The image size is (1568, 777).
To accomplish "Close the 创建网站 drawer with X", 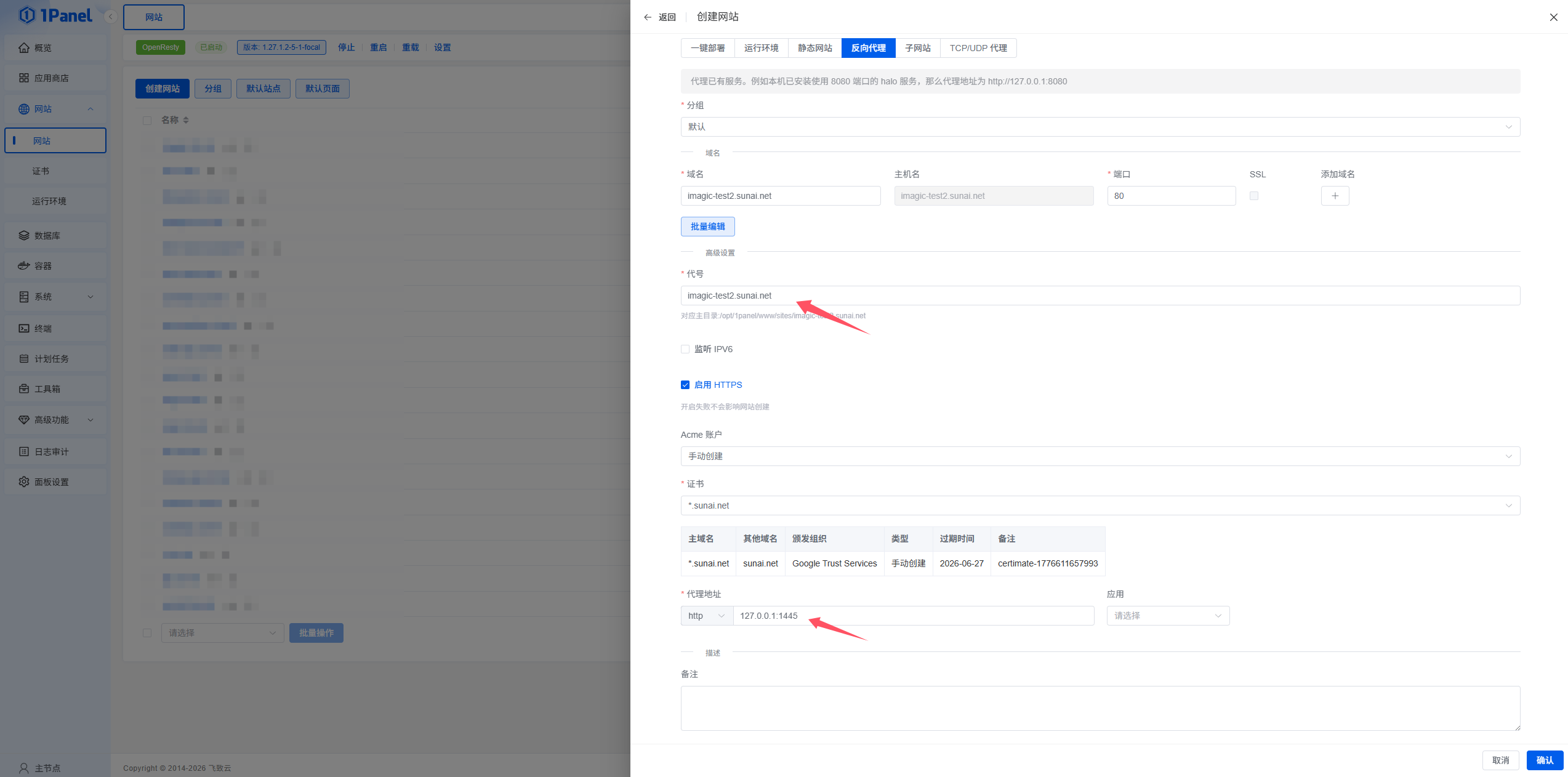I will (x=1553, y=17).
